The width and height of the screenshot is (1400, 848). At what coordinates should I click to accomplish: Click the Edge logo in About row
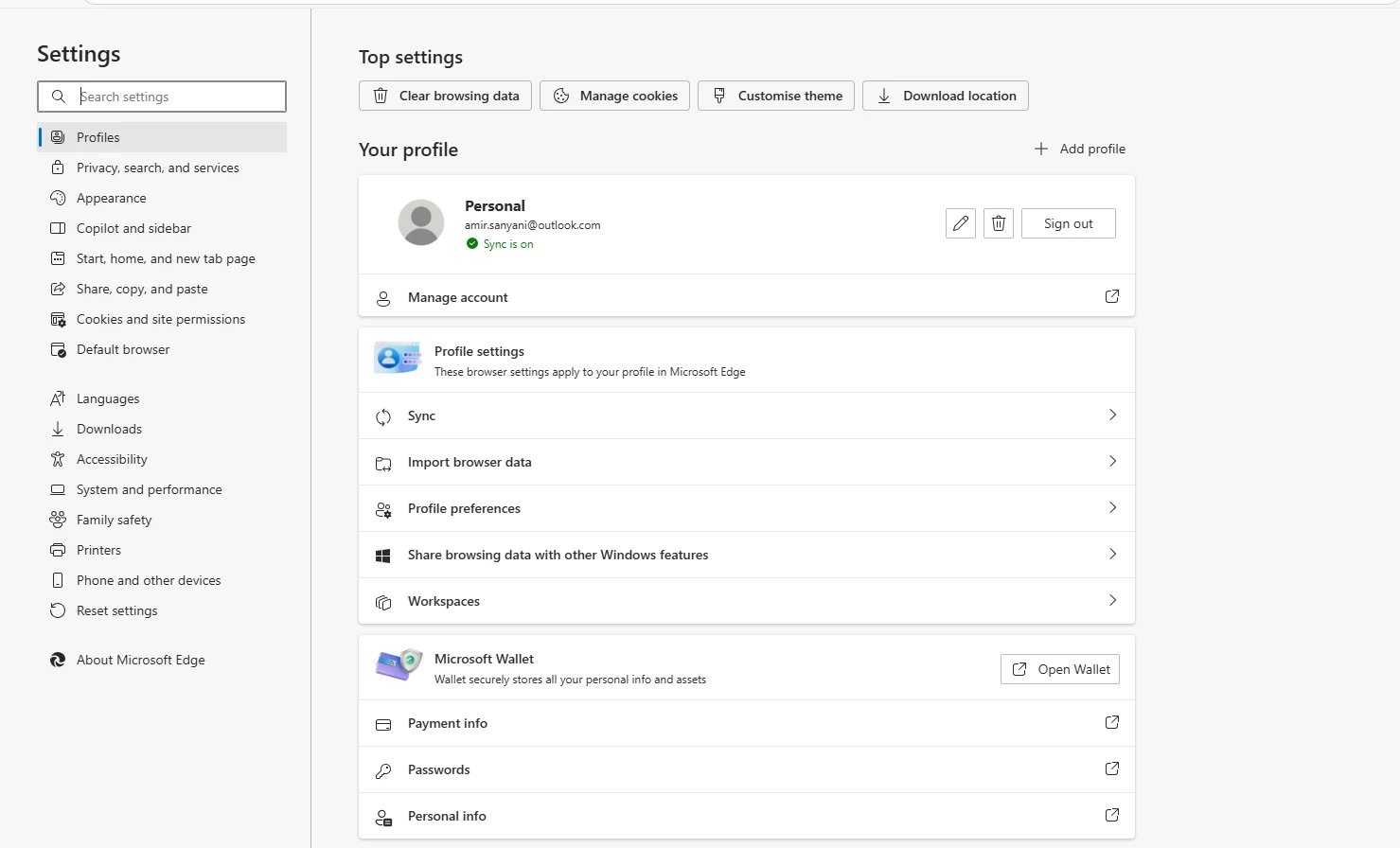[58, 660]
